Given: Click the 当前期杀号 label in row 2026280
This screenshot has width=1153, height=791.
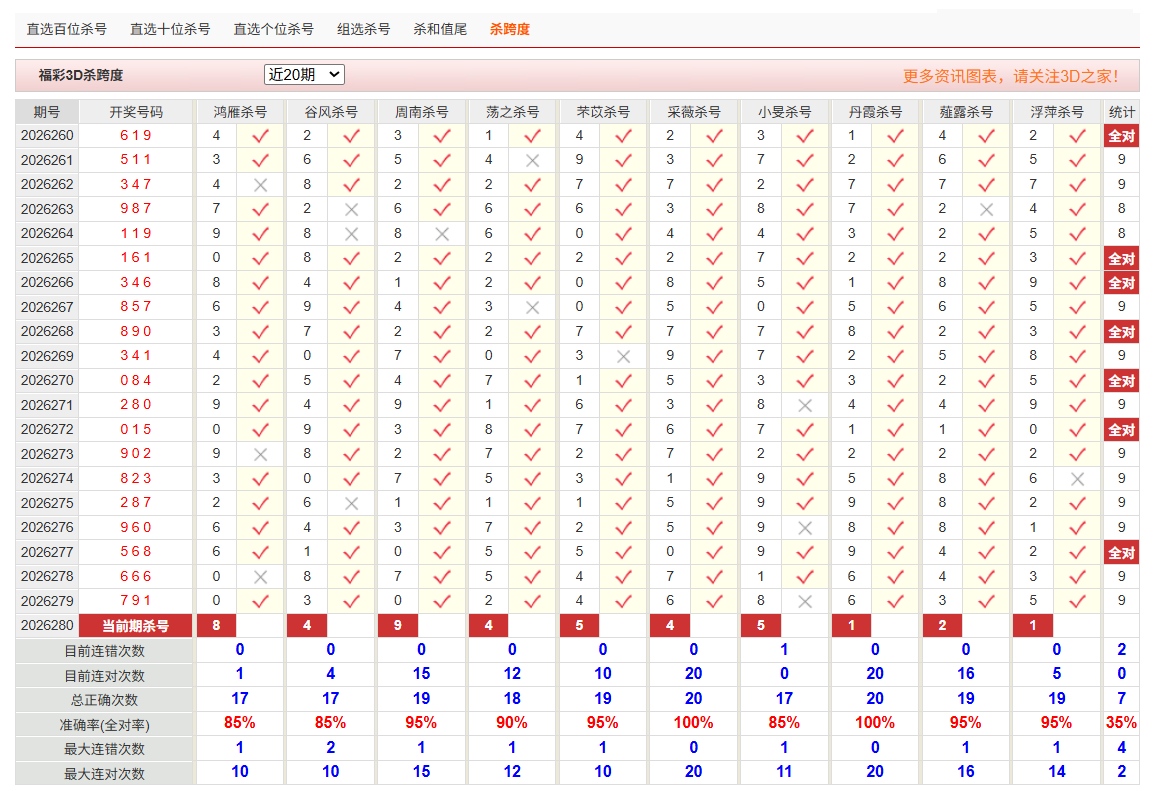Looking at the screenshot, I should [x=135, y=626].
